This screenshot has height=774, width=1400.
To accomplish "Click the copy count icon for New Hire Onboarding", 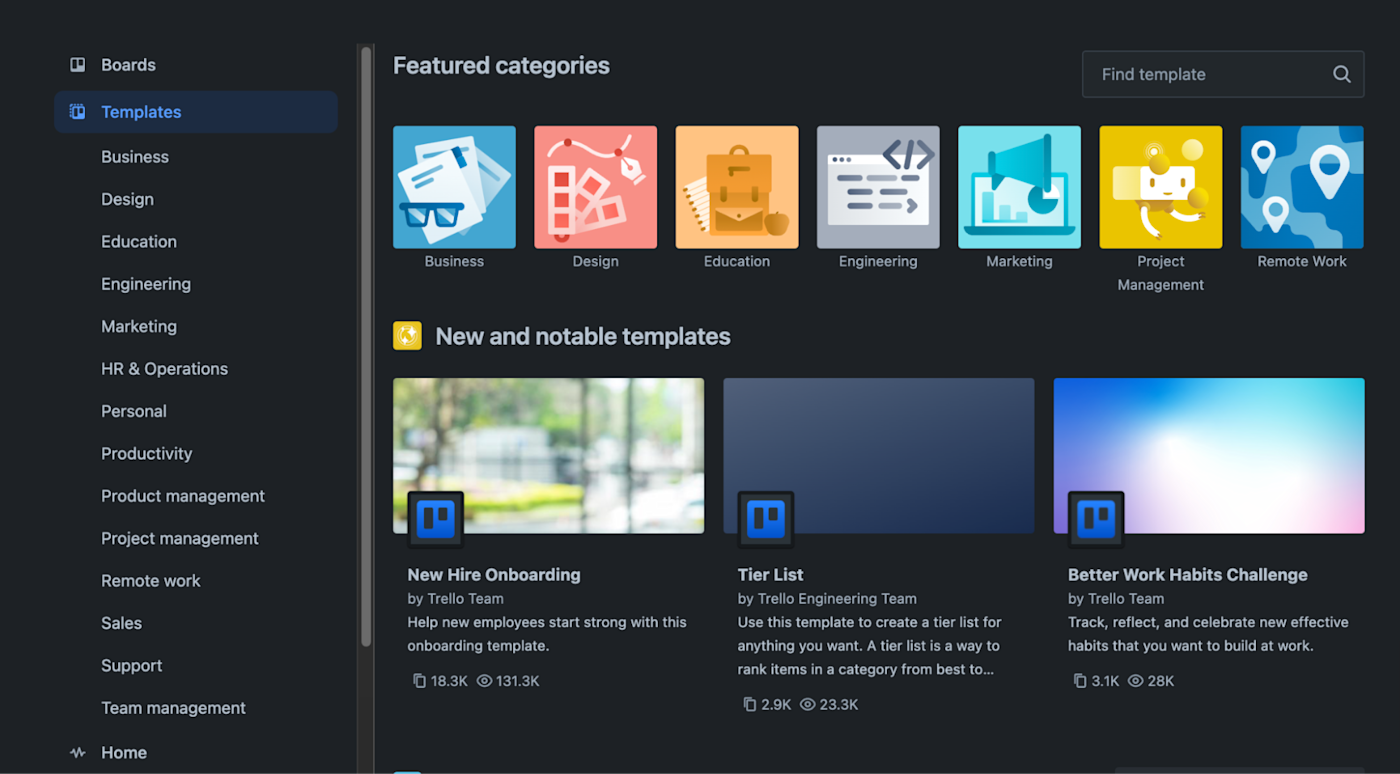I will [419, 681].
